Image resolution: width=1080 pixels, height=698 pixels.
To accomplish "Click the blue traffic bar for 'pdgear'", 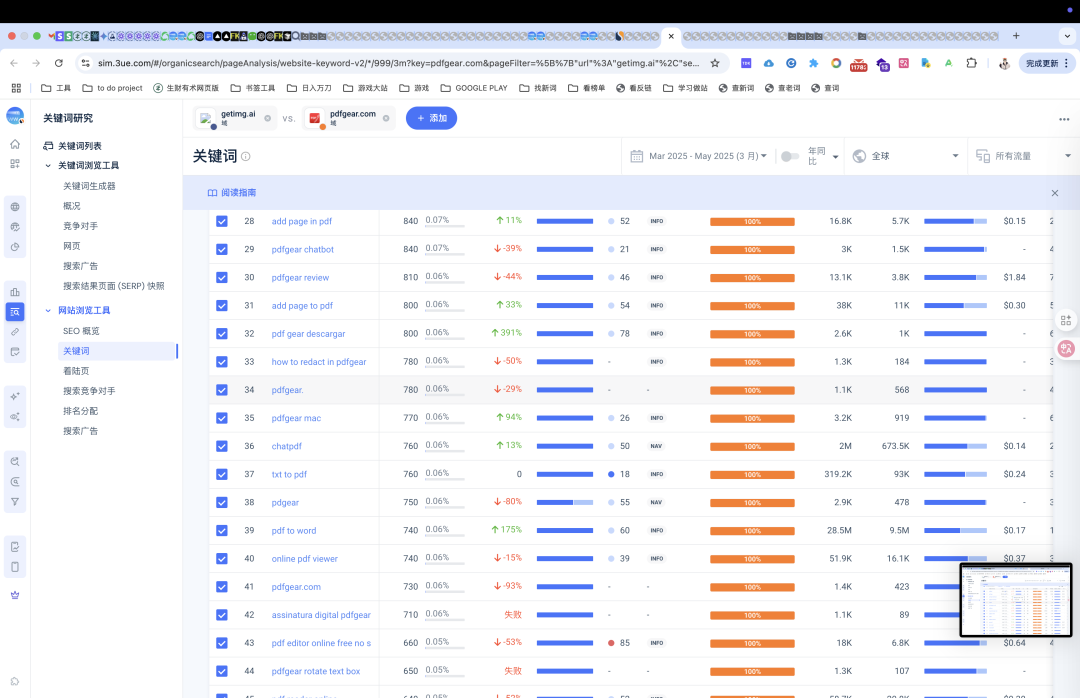I will pos(565,502).
